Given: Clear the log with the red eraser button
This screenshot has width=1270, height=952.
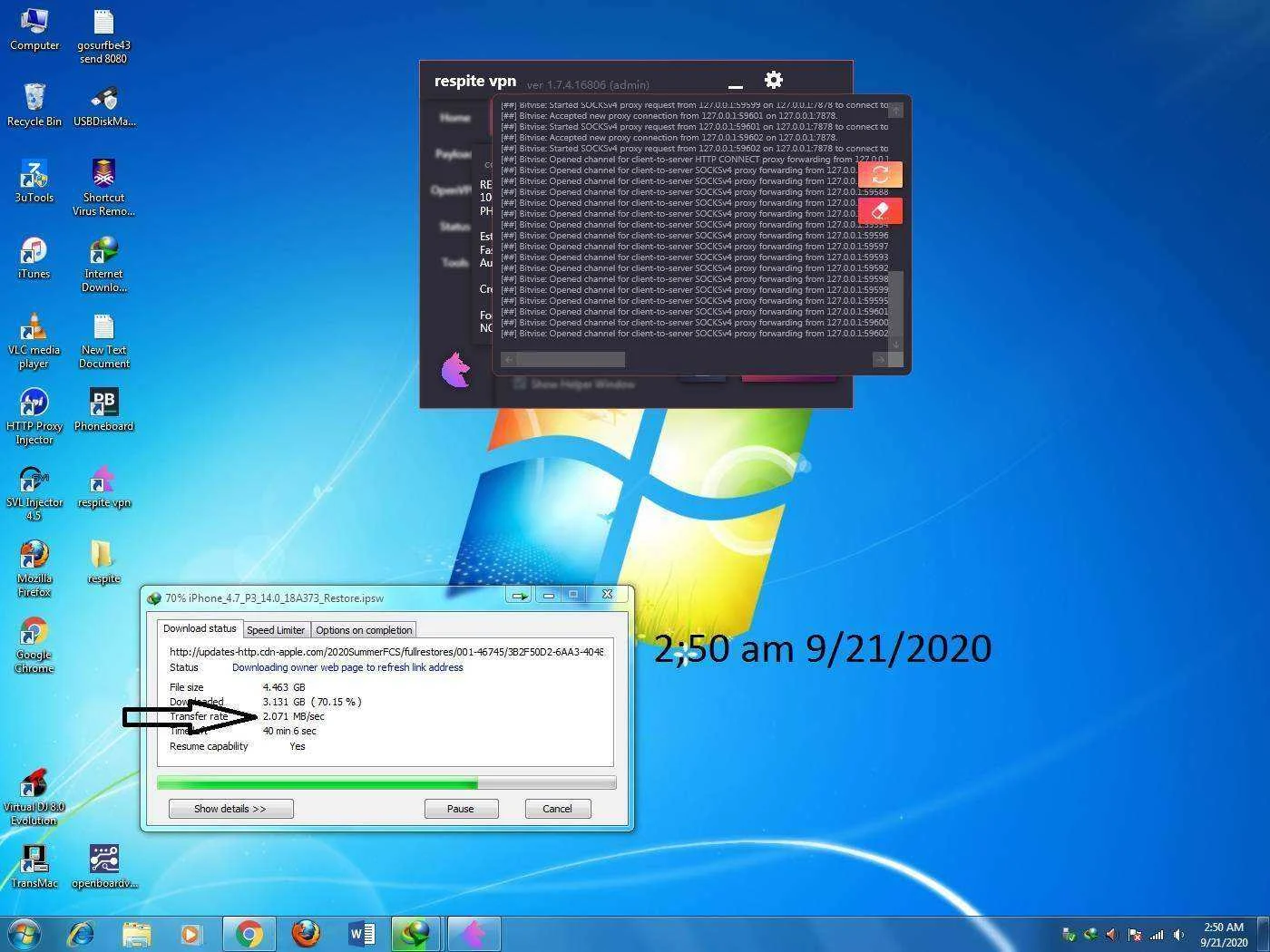Looking at the screenshot, I should [x=880, y=210].
